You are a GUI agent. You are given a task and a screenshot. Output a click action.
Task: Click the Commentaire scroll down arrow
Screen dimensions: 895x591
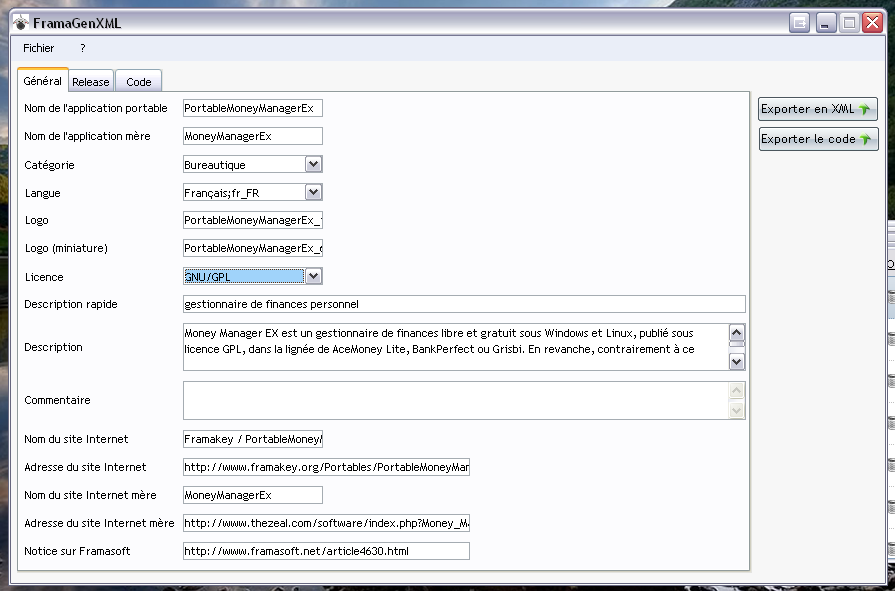737,410
